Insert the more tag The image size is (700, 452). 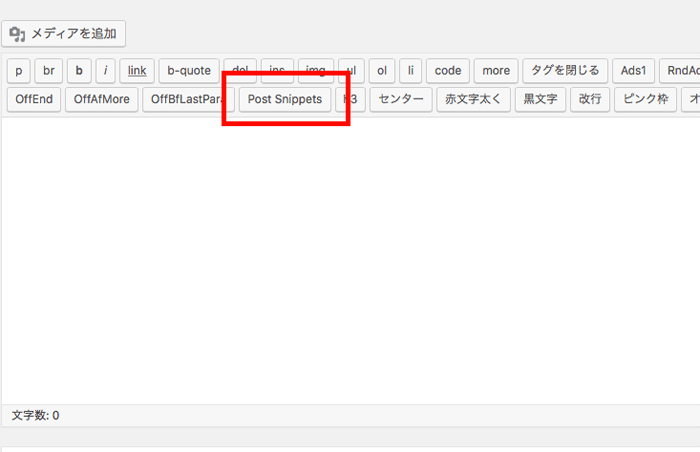tap(496, 71)
